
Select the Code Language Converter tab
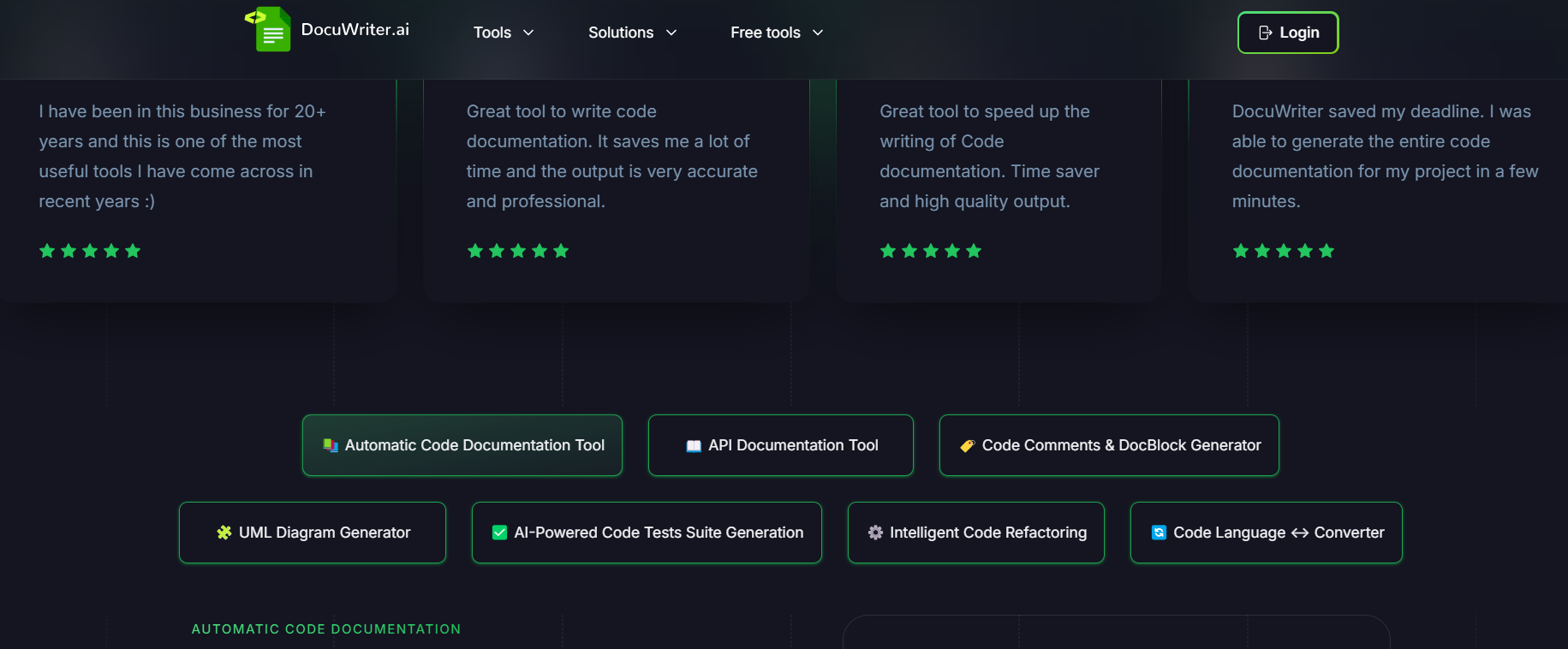coord(1267,533)
